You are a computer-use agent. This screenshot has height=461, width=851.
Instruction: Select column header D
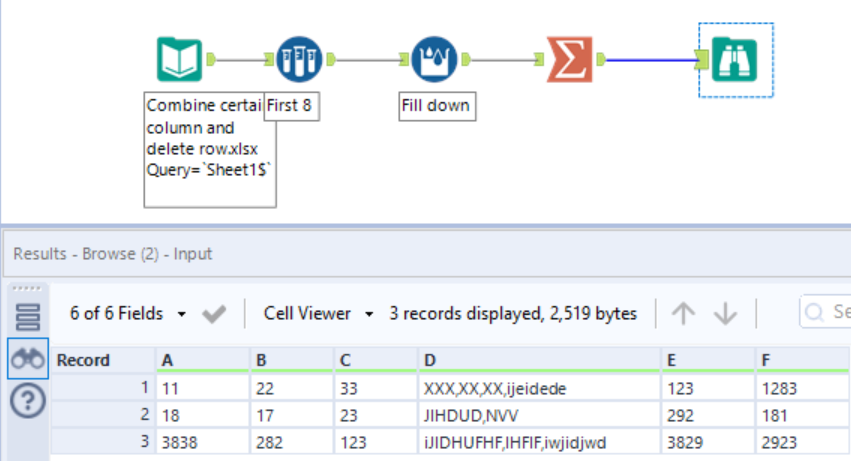click(x=538, y=360)
